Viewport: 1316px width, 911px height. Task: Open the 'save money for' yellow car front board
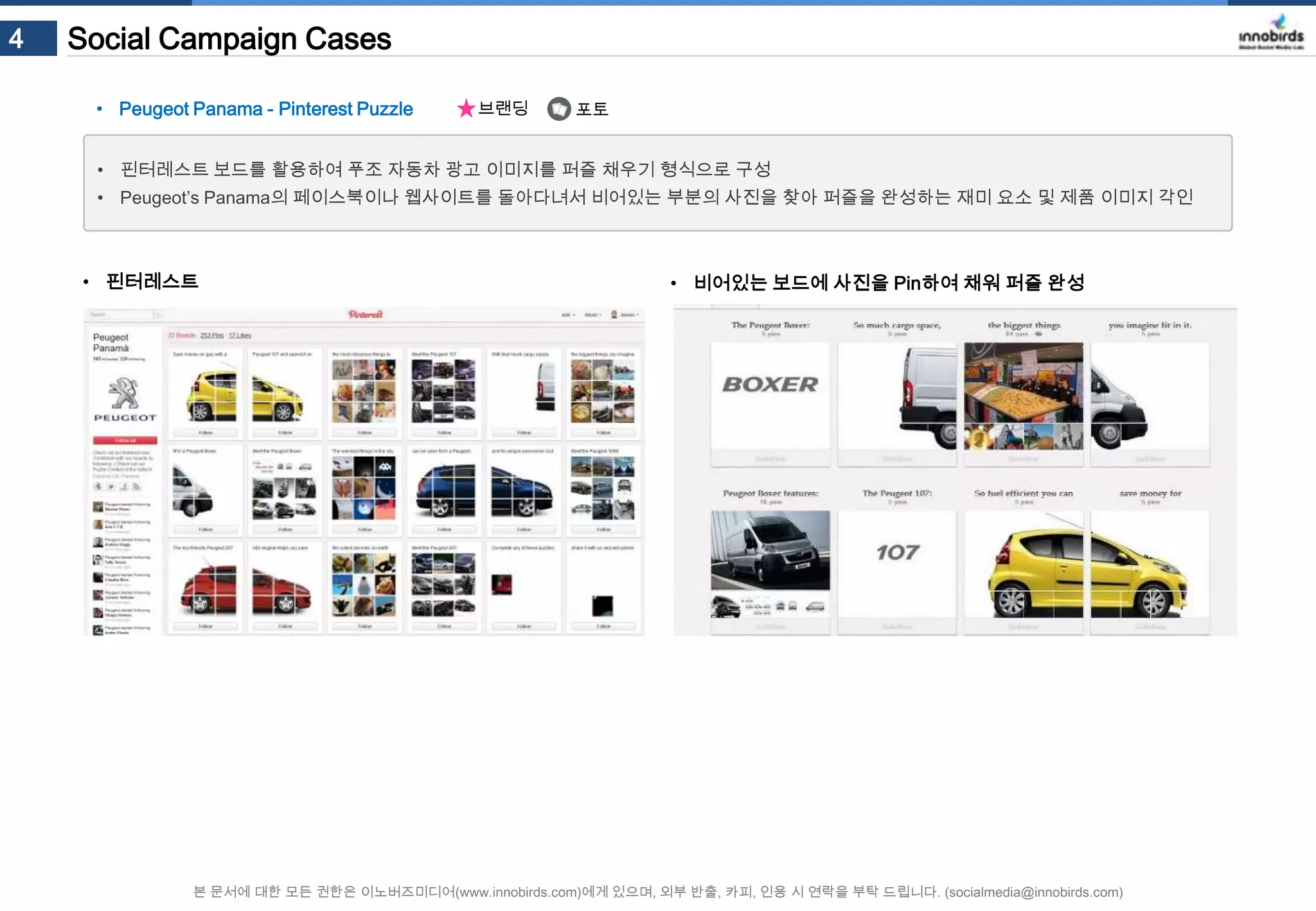pyautogui.click(x=1150, y=564)
